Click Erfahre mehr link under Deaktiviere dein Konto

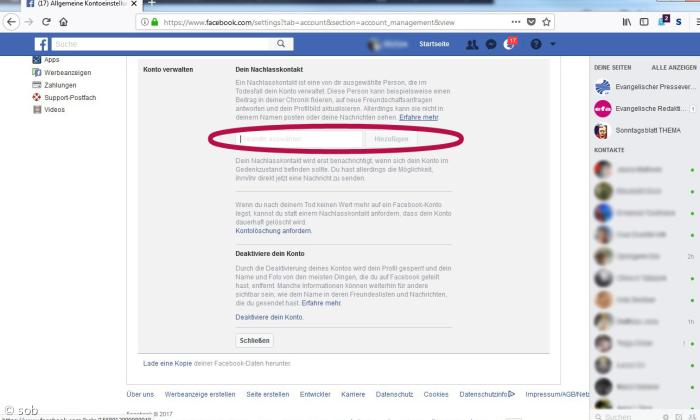tap(321, 303)
